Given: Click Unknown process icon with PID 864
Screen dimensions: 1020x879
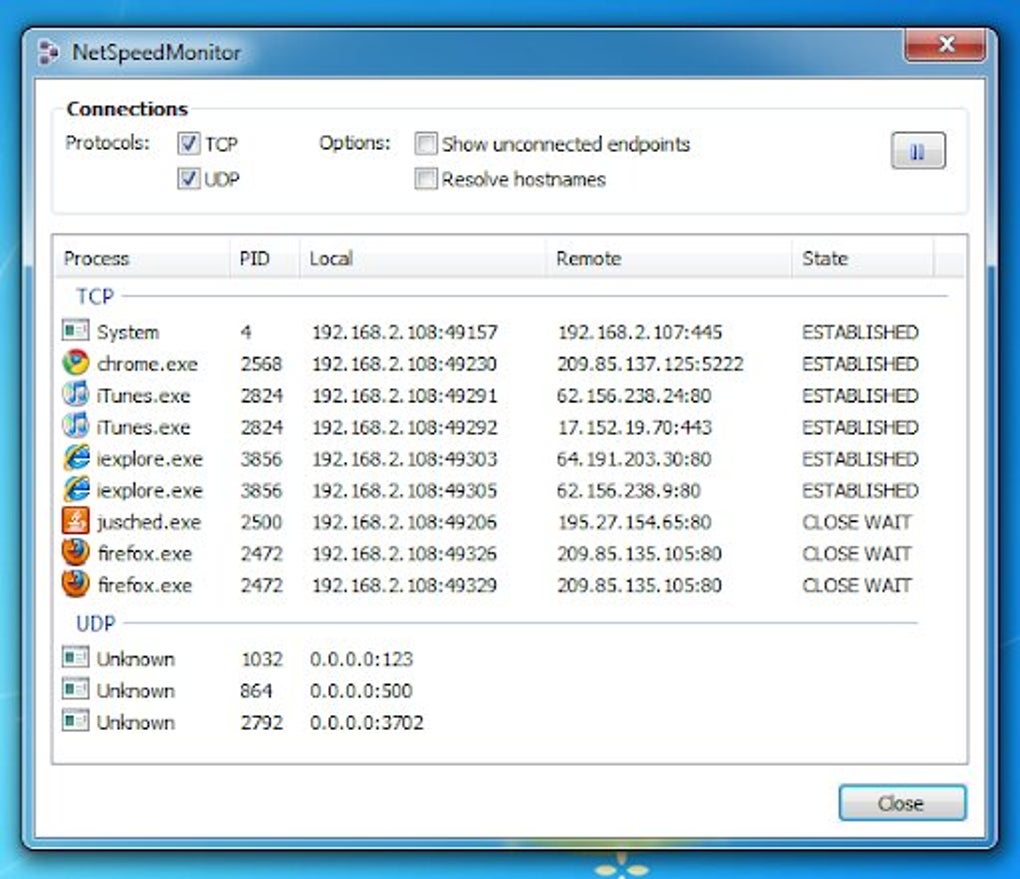Looking at the screenshot, I should pos(75,689).
